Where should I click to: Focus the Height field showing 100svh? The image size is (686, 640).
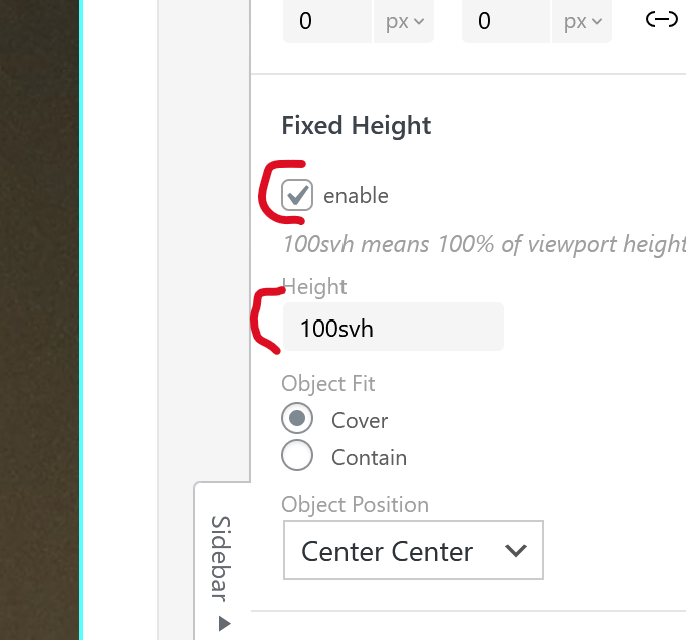392,327
